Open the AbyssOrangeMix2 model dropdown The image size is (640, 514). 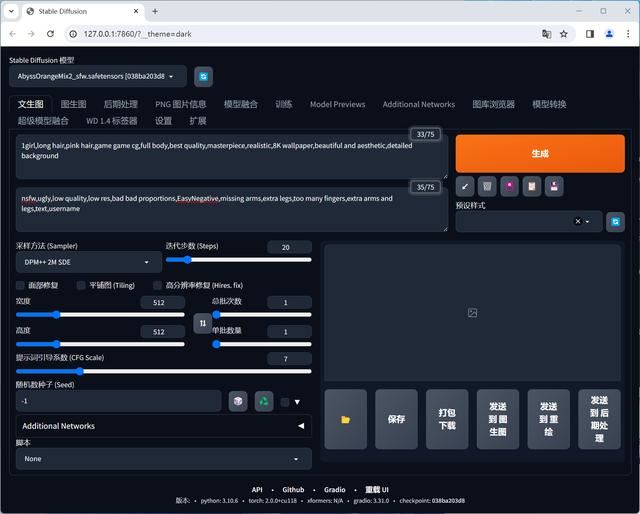98,76
